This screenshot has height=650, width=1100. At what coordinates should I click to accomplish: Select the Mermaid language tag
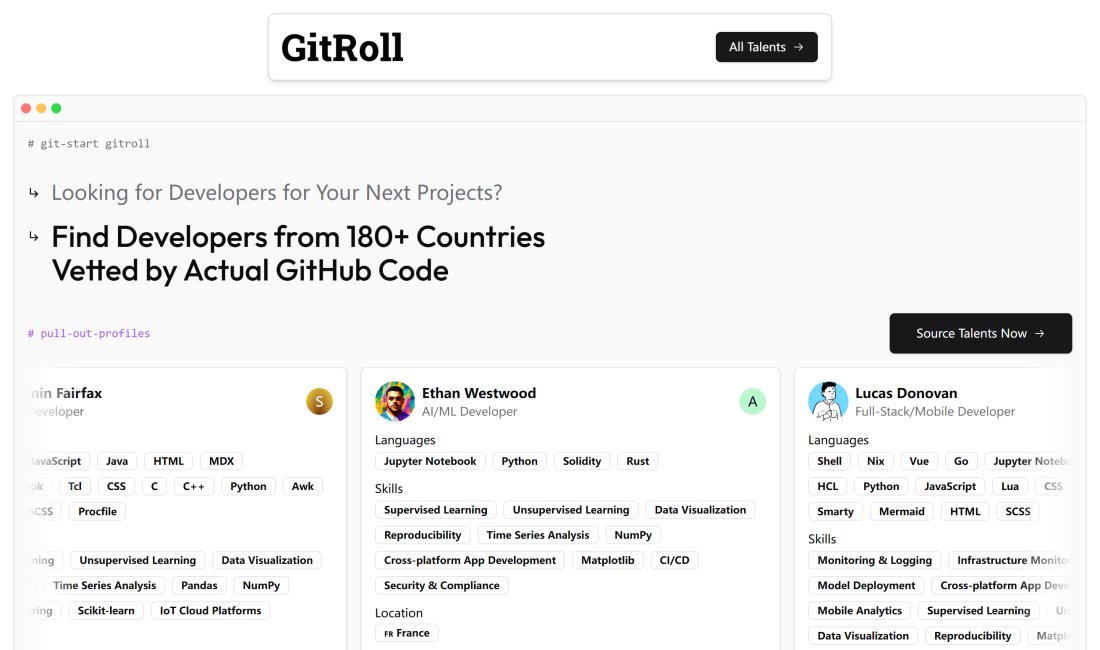tap(901, 512)
